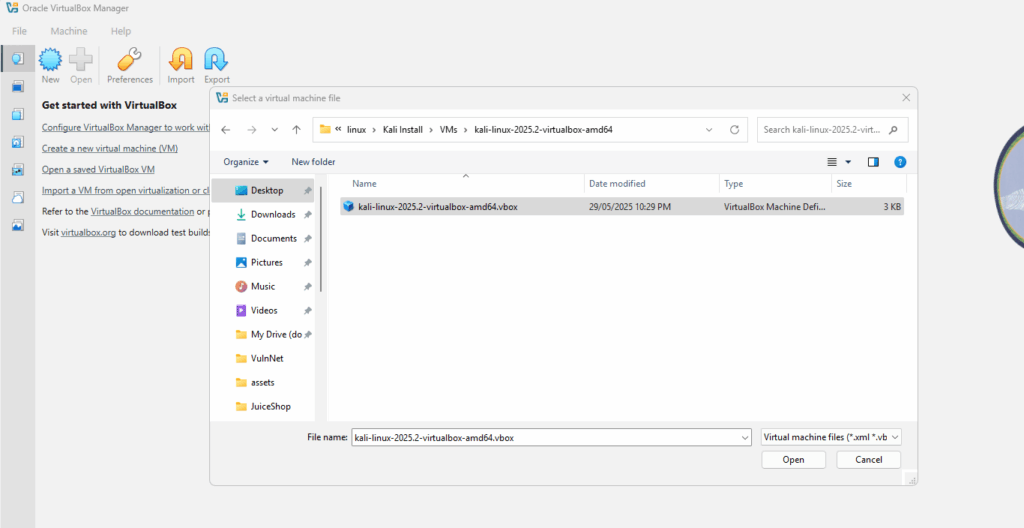The height and width of the screenshot is (528, 1024).
Task: Go forward in the file dialog
Action: click(251, 129)
